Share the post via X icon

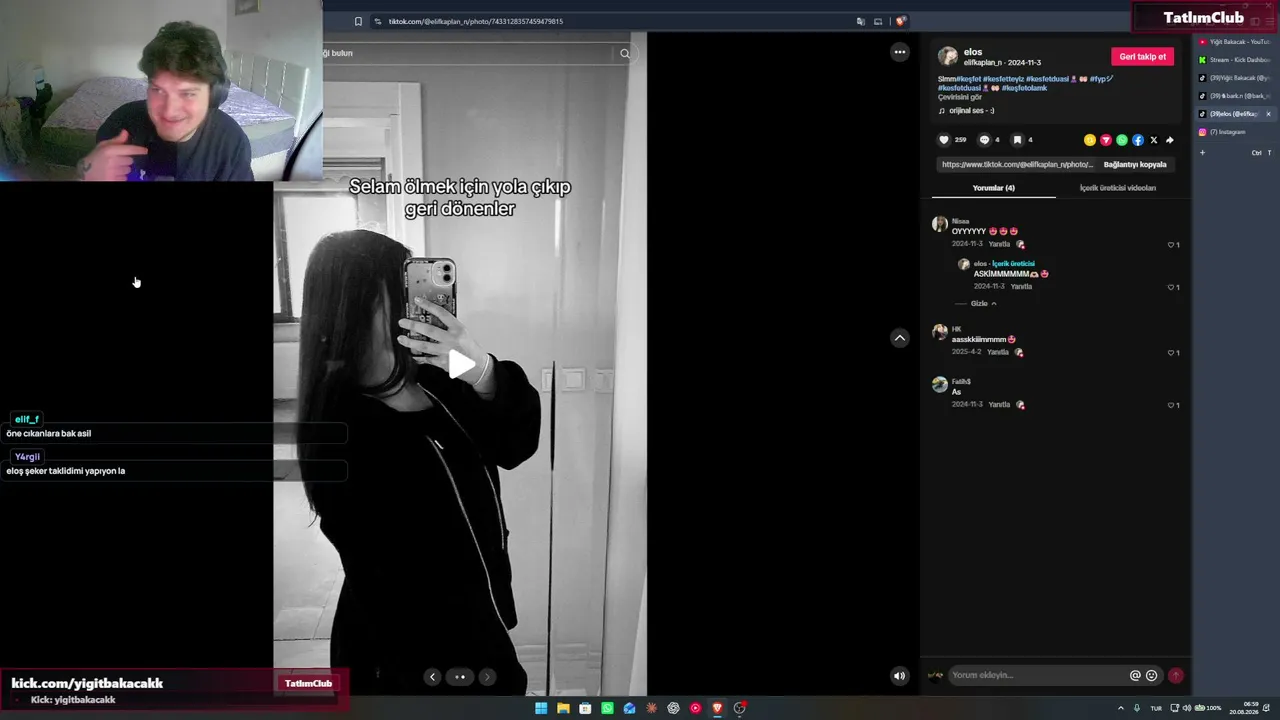pos(1154,140)
